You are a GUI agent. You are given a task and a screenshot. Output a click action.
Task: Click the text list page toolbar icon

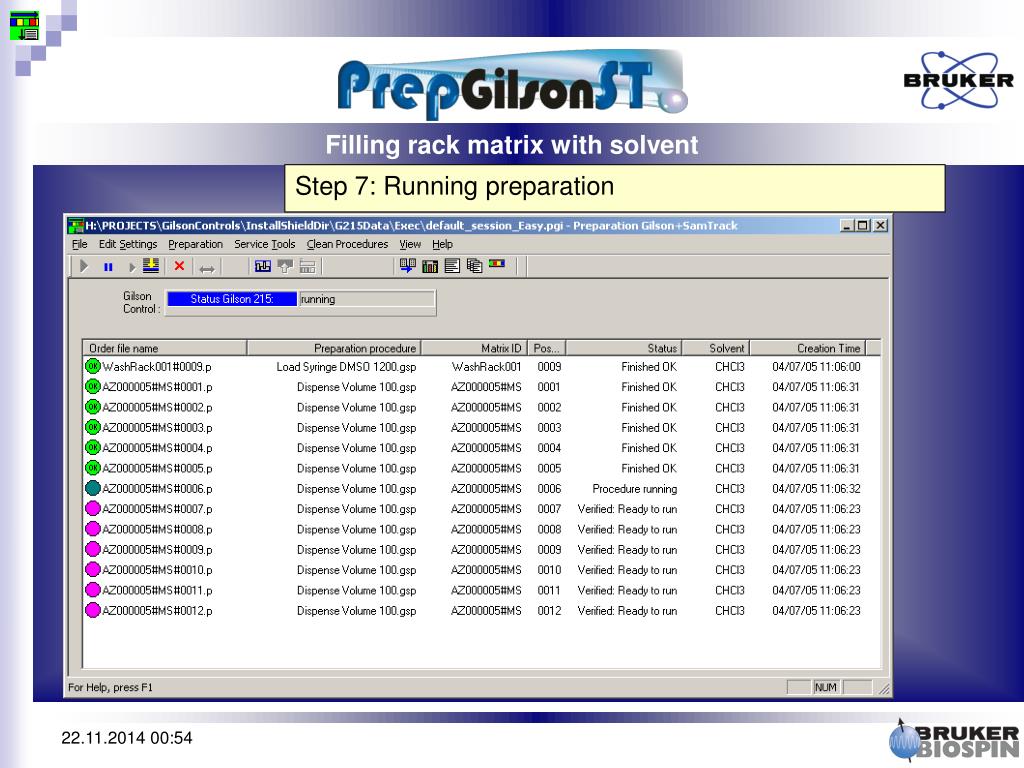pyautogui.click(x=452, y=266)
